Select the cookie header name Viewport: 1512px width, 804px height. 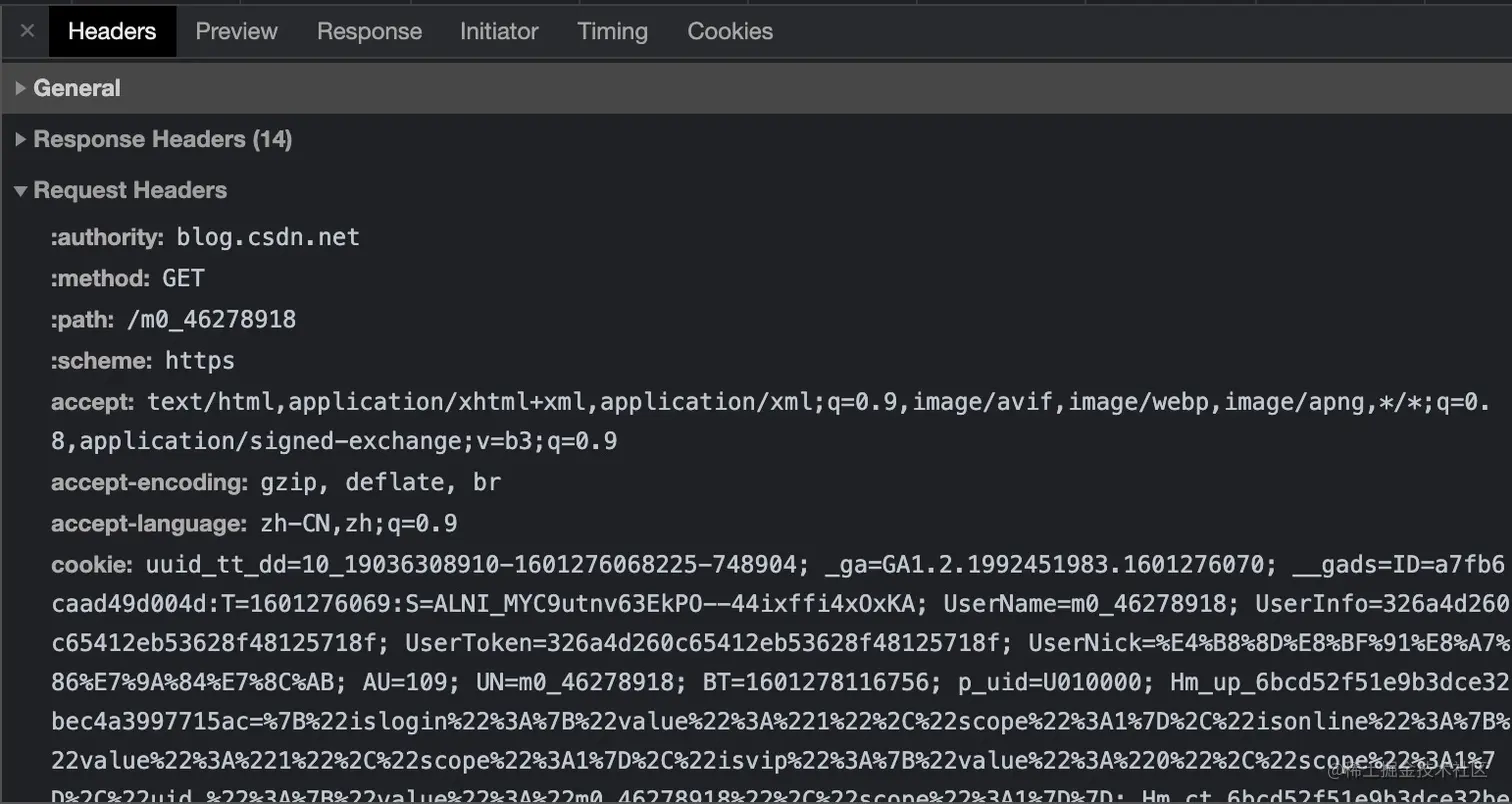91,565
